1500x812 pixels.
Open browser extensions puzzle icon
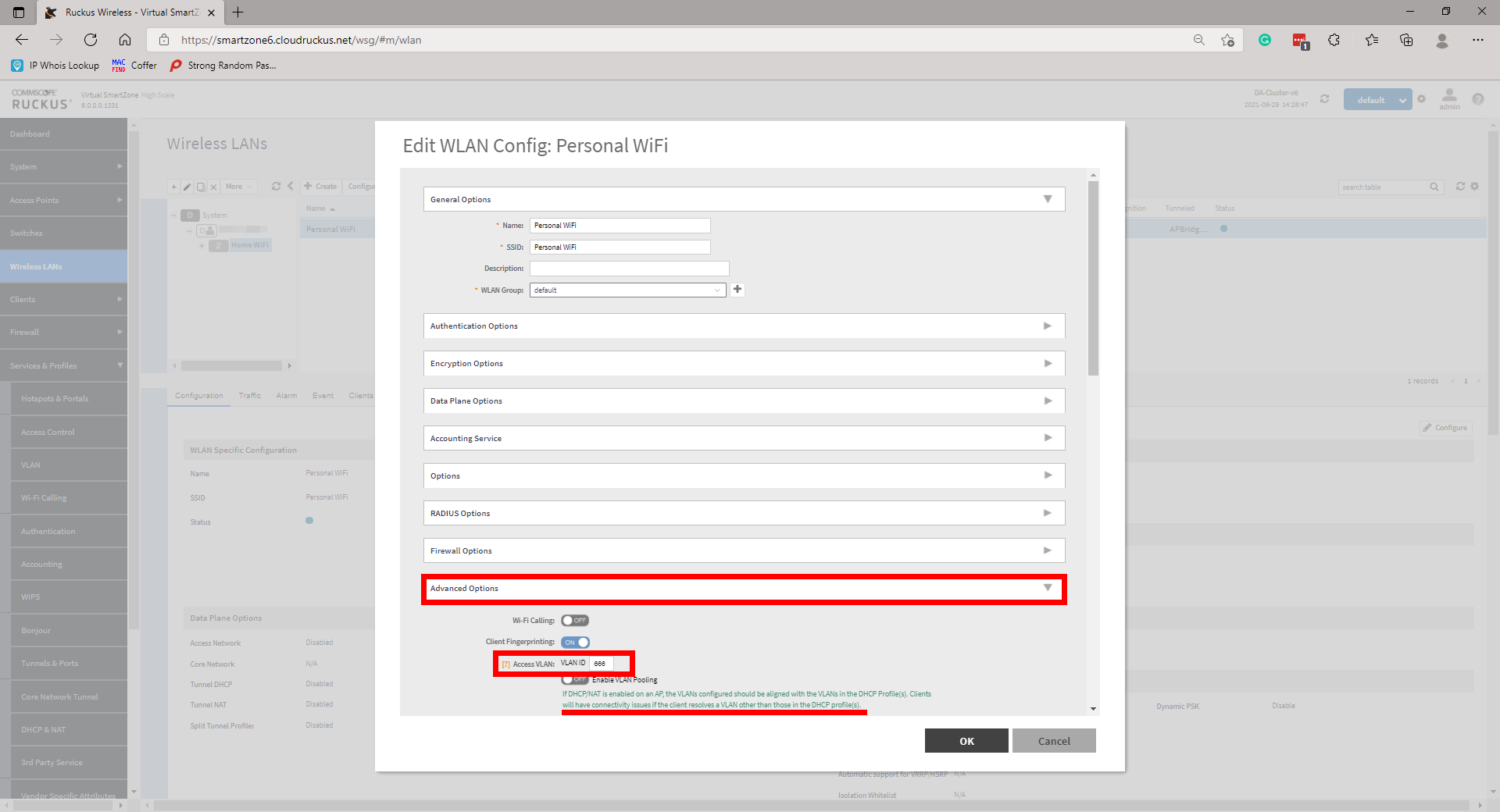click(x=1334, y=40)
